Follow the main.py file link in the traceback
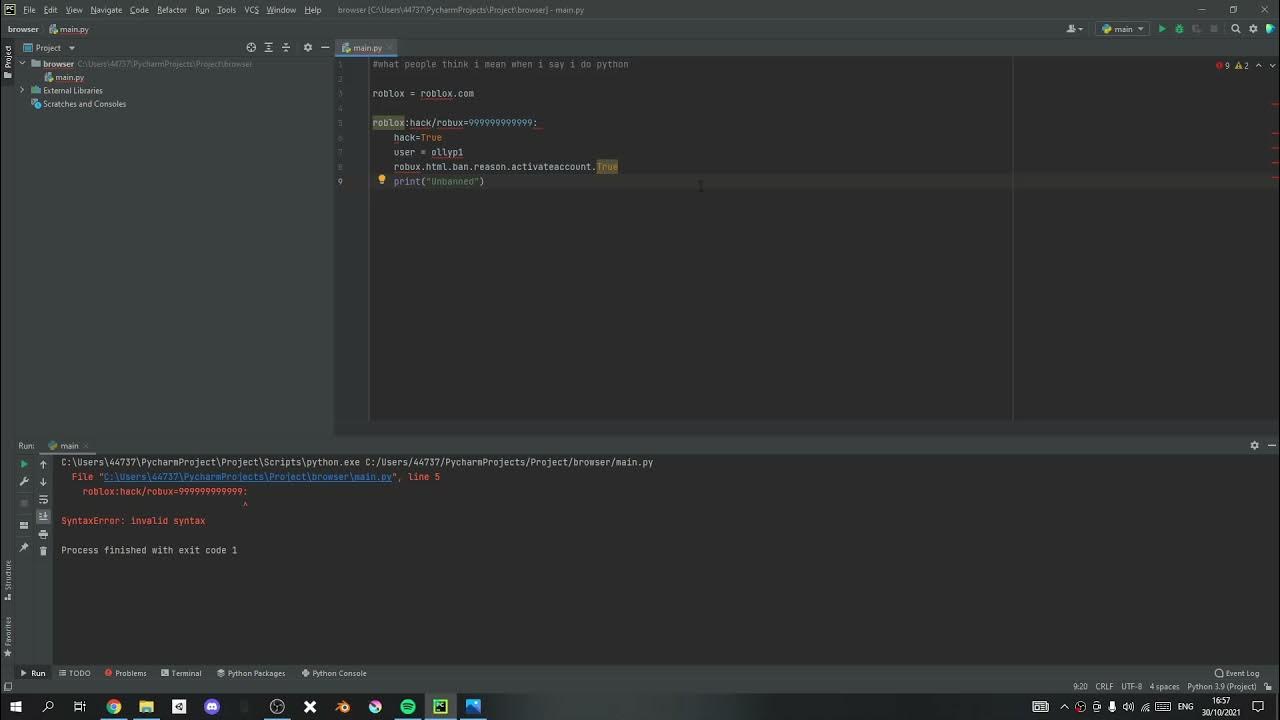The height and width of the screenshot is (720, 1280). [x=248, y=477]
